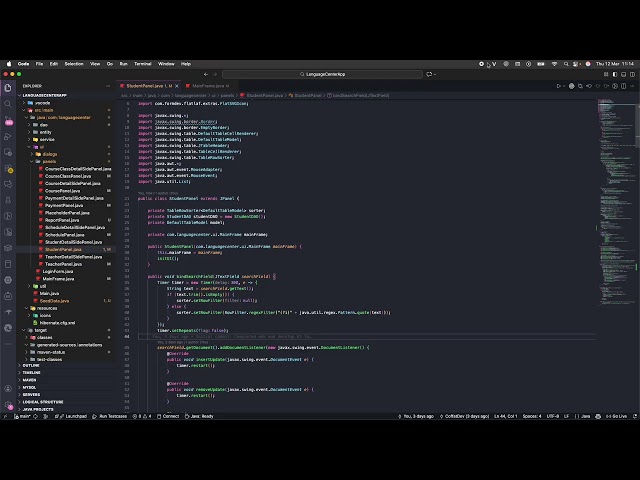Open the Apple menu

9,64
